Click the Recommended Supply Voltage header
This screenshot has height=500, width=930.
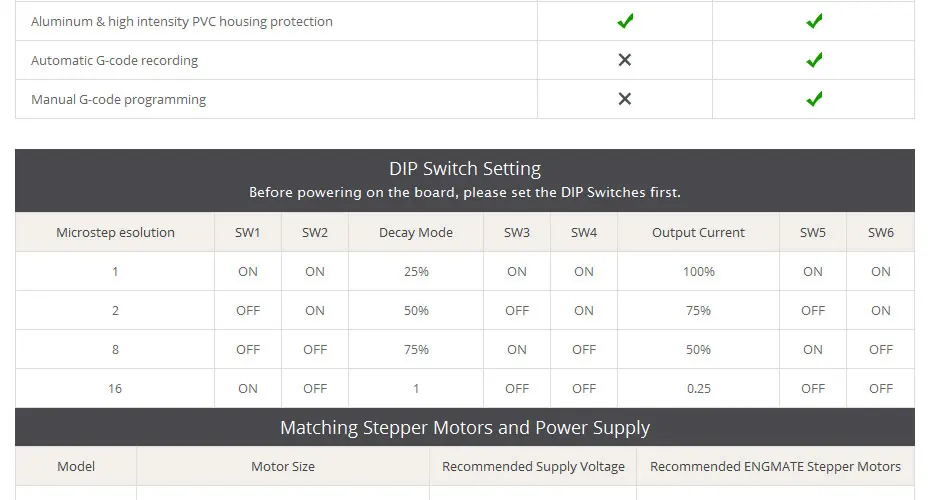[x=533, y=466]
